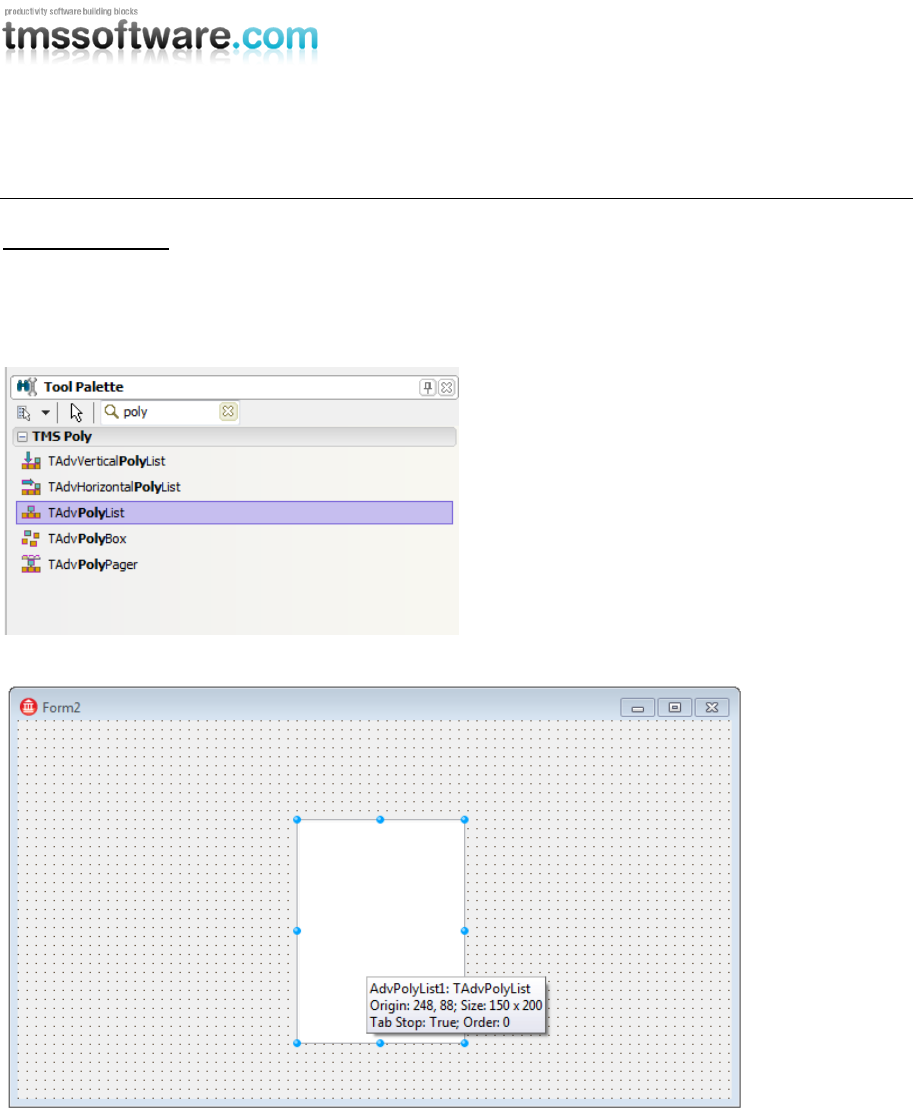Click the TAdvPolyBox component icon
This screenshot has height=1118, width=913.
[x=31, y=538]
